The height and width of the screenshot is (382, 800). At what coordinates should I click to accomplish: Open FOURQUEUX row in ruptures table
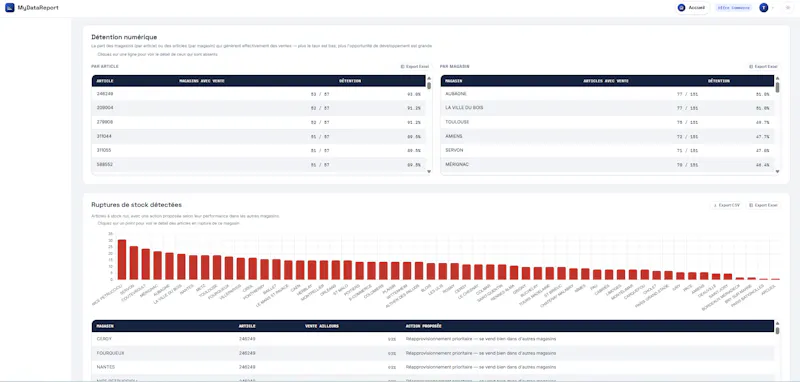[433, 353]
